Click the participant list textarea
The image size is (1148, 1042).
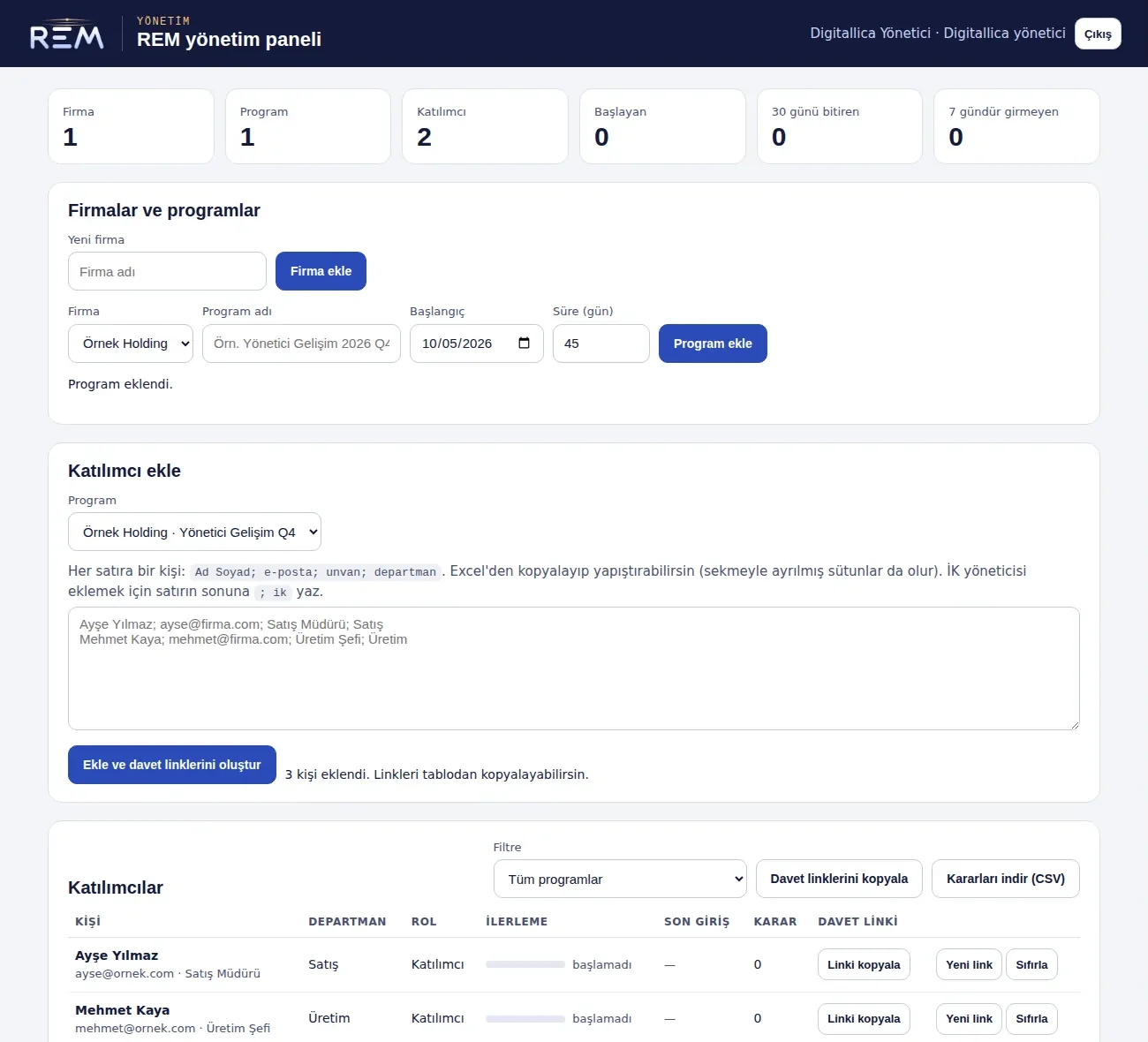coord(574,668)
